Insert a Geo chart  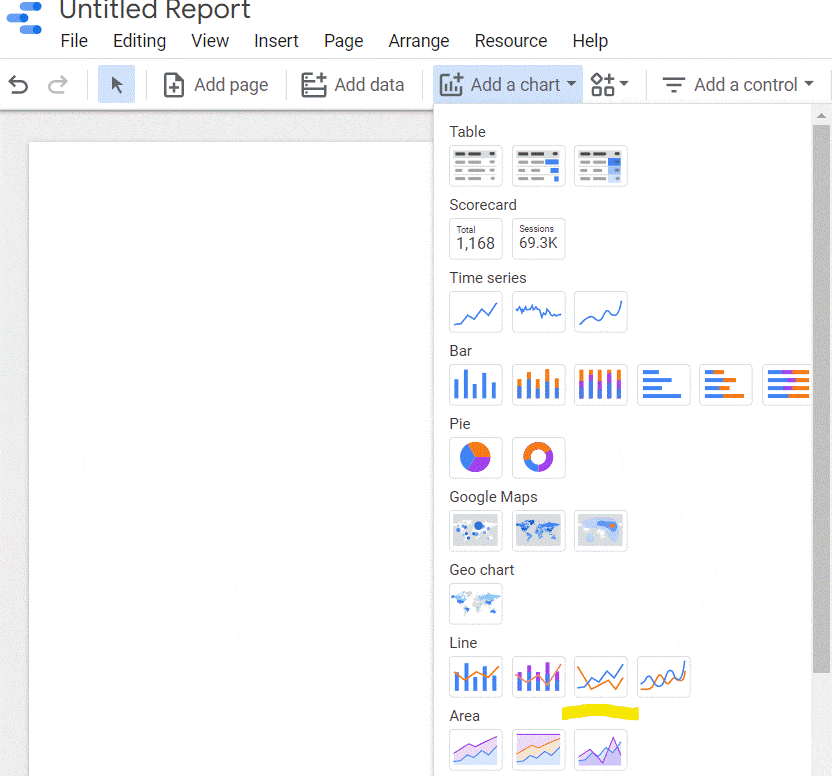point(475,603)
